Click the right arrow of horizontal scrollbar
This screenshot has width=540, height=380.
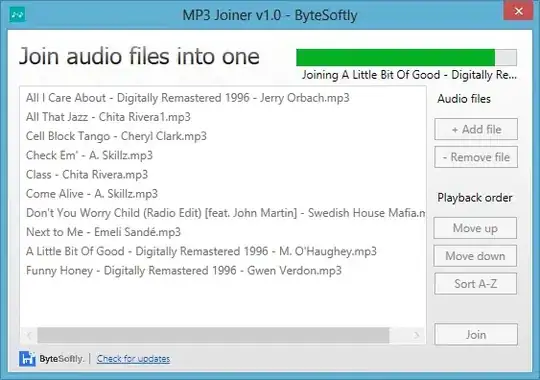416,335
